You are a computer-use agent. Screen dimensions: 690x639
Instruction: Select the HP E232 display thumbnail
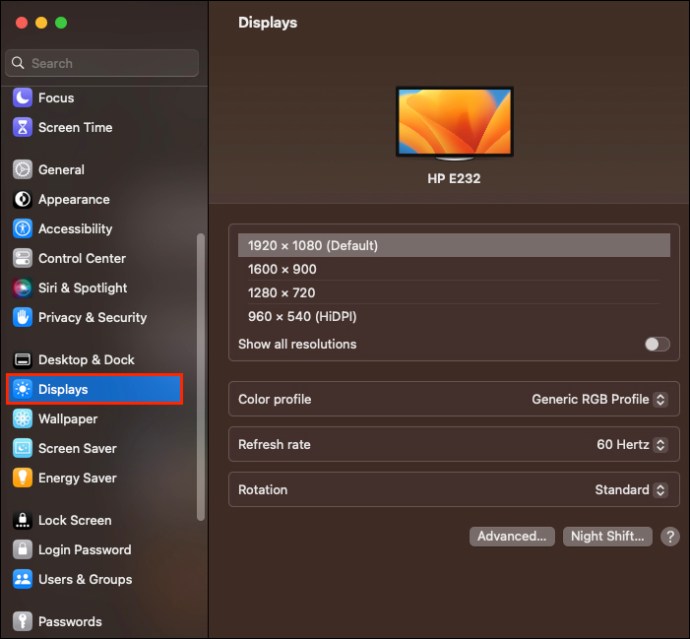(455, 124)
